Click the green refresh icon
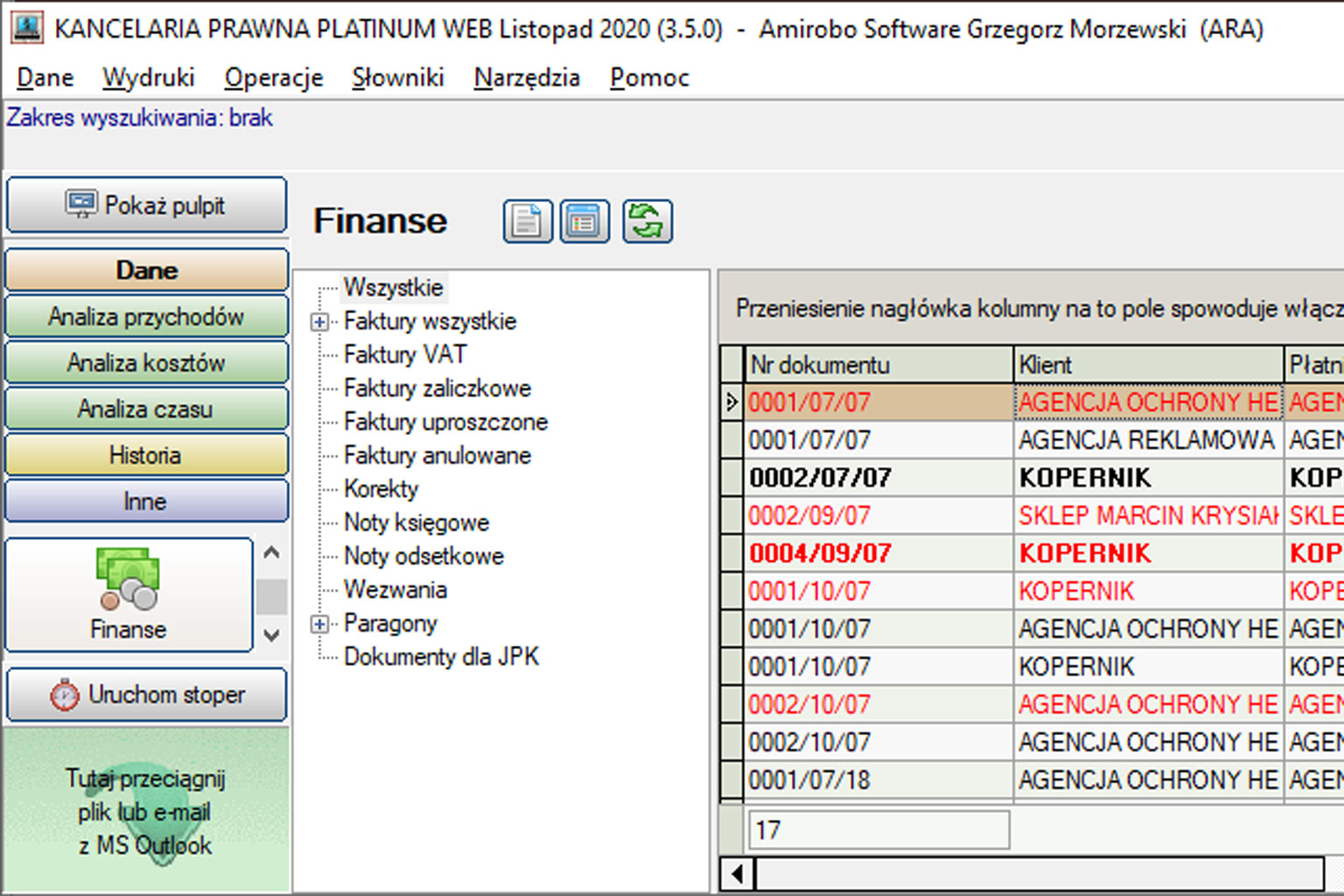This screenshot has width=1344, height=896. [x=647, y=221]
